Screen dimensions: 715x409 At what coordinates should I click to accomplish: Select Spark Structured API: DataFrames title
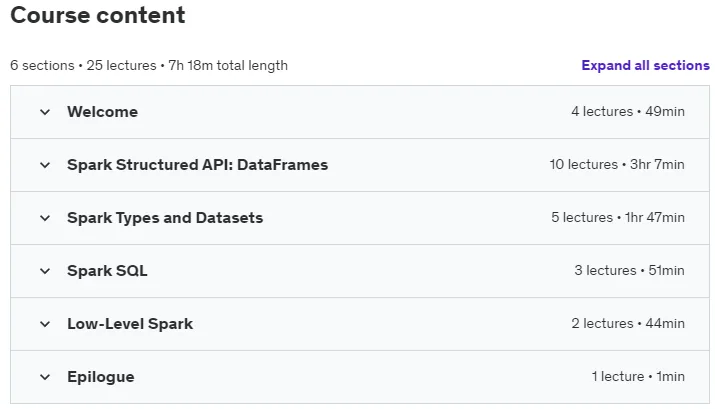(197, 165)
